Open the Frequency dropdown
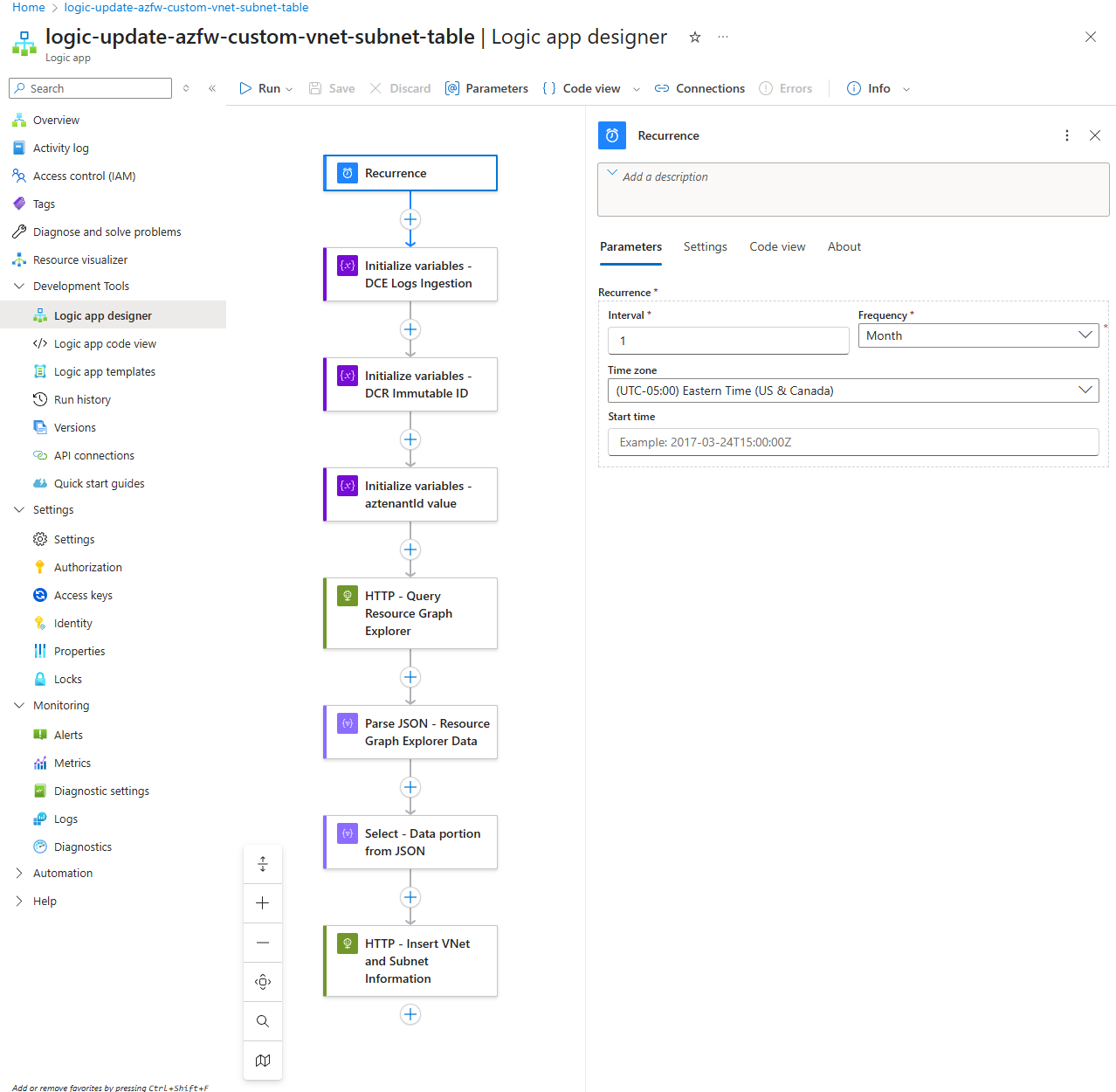1116x1092 pixels. point(978,335)
